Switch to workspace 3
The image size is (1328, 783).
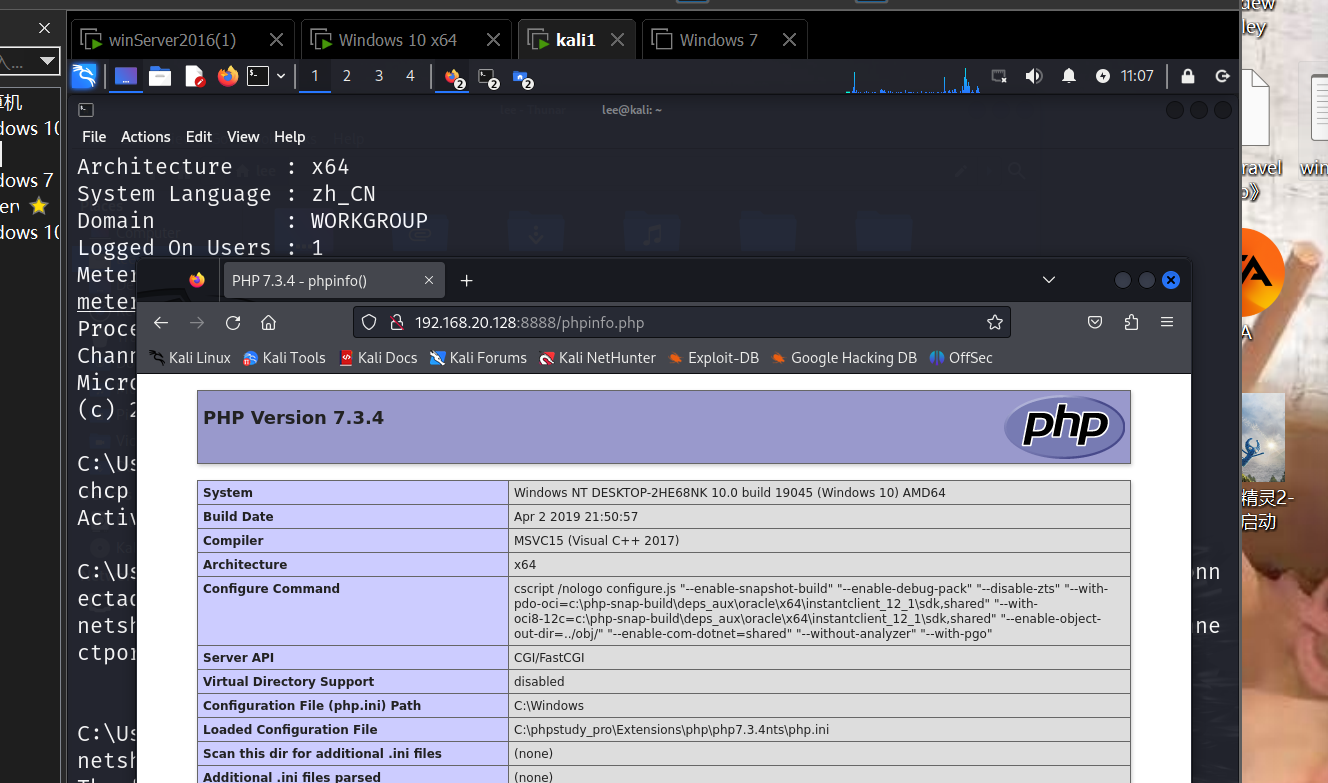point(379,76)
